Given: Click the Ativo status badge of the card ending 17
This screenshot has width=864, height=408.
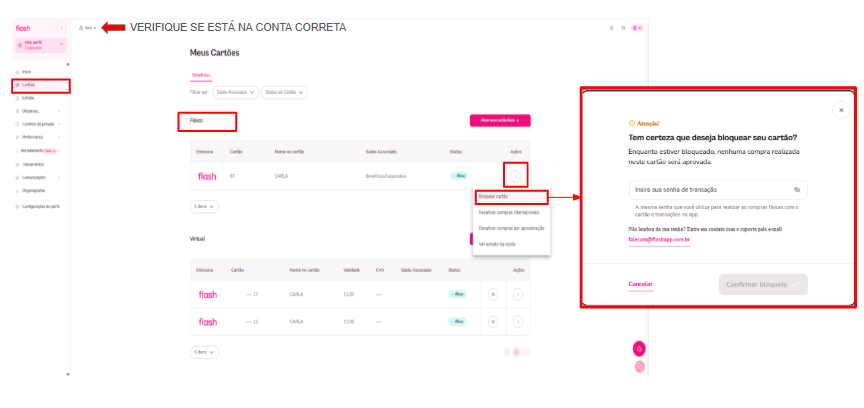Looking at the screenshot, I should pyautogui.click(x=457, y=294).
